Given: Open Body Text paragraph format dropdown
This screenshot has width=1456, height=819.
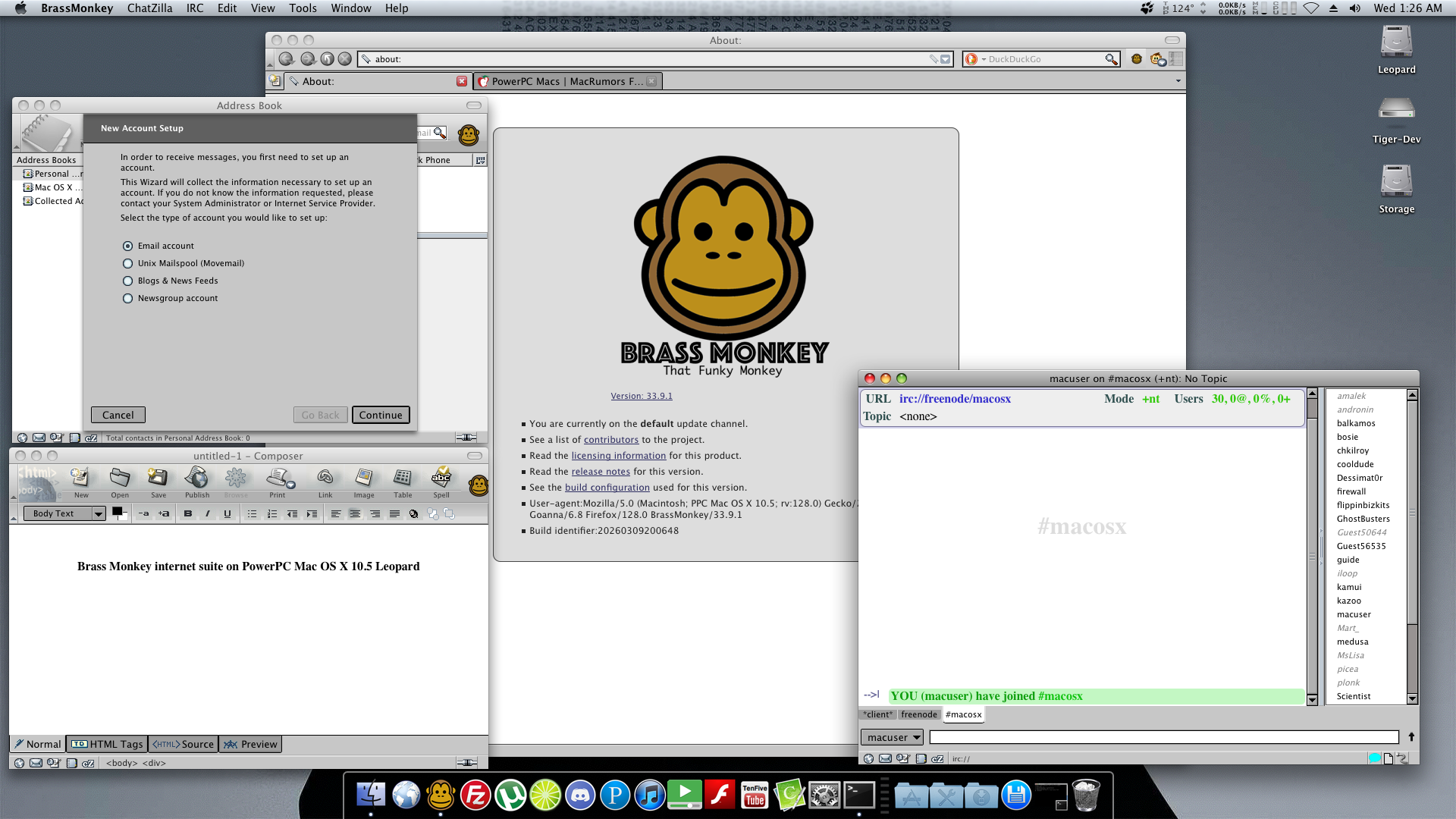Looking at the screenshot, I should (x=64, y=513).
